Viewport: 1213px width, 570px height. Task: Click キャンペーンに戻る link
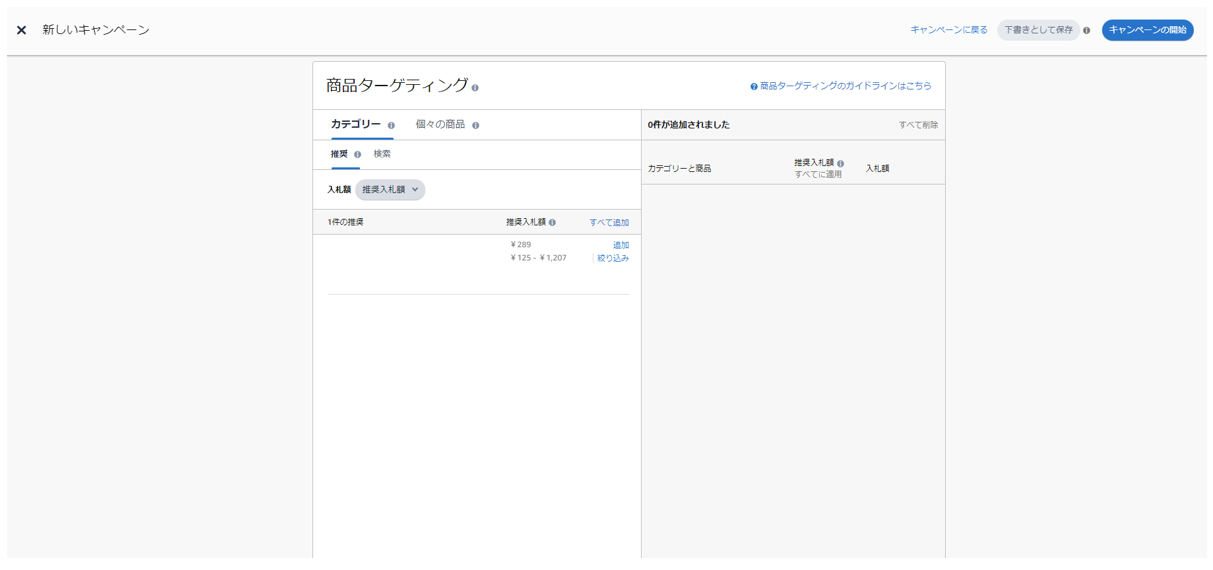tap(949, 30)
